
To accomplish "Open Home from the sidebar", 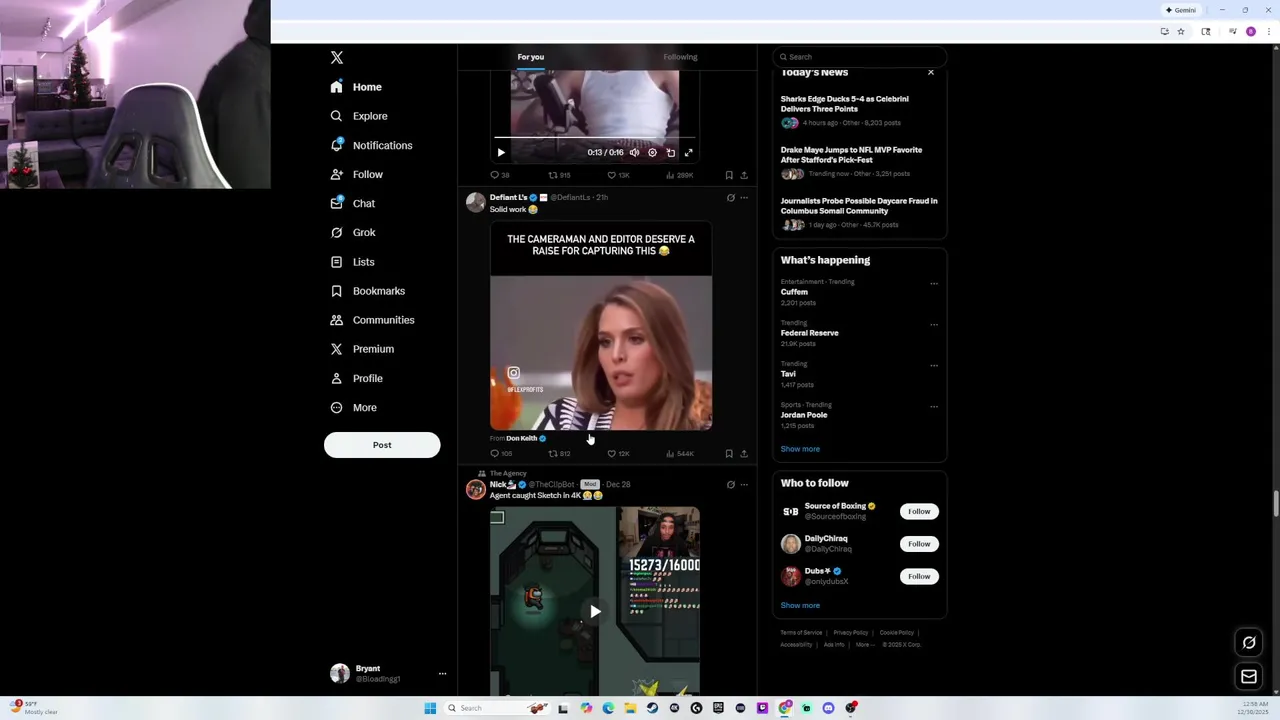I will [357, 87].
